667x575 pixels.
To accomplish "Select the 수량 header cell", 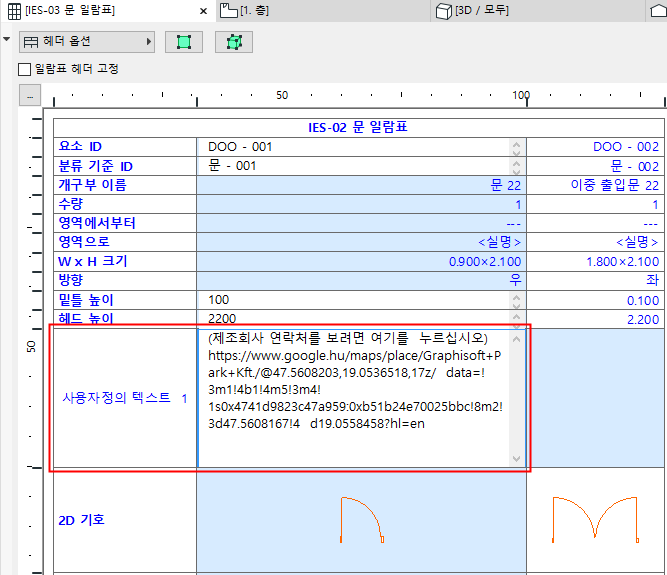I will coord(125,204).
